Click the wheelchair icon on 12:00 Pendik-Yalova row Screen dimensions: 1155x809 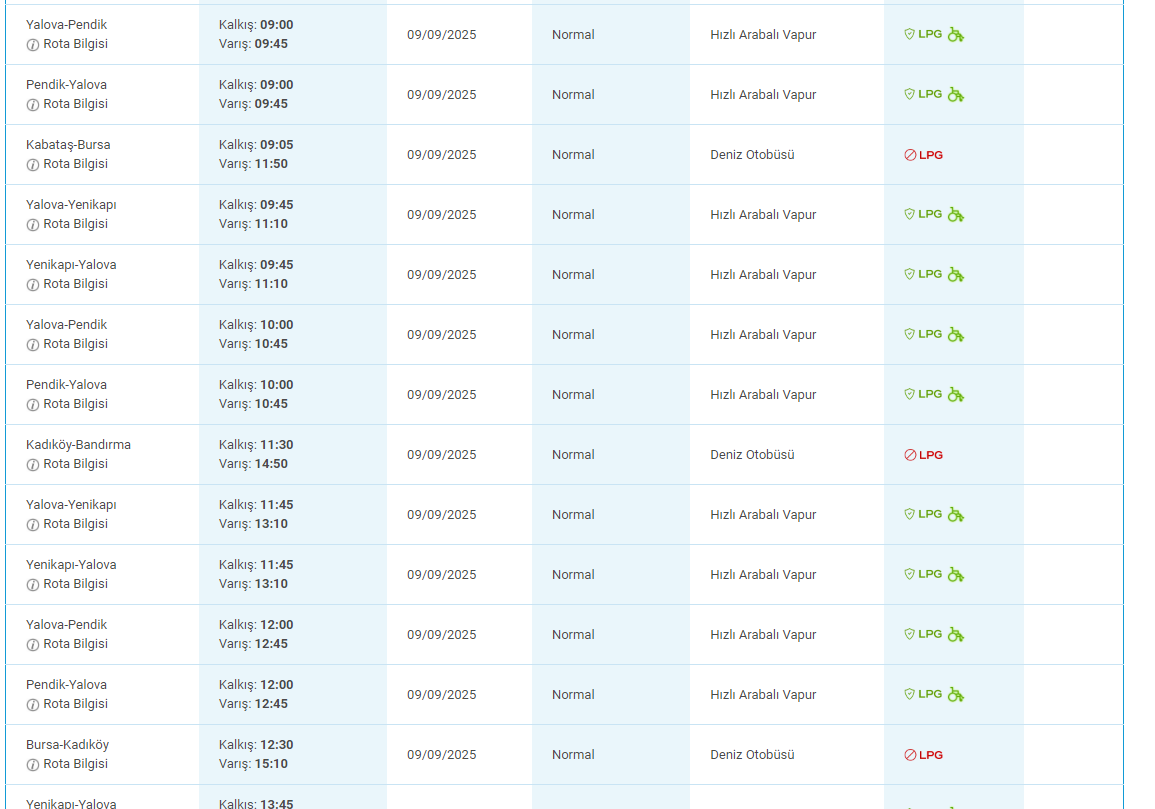tap(956, 695)
